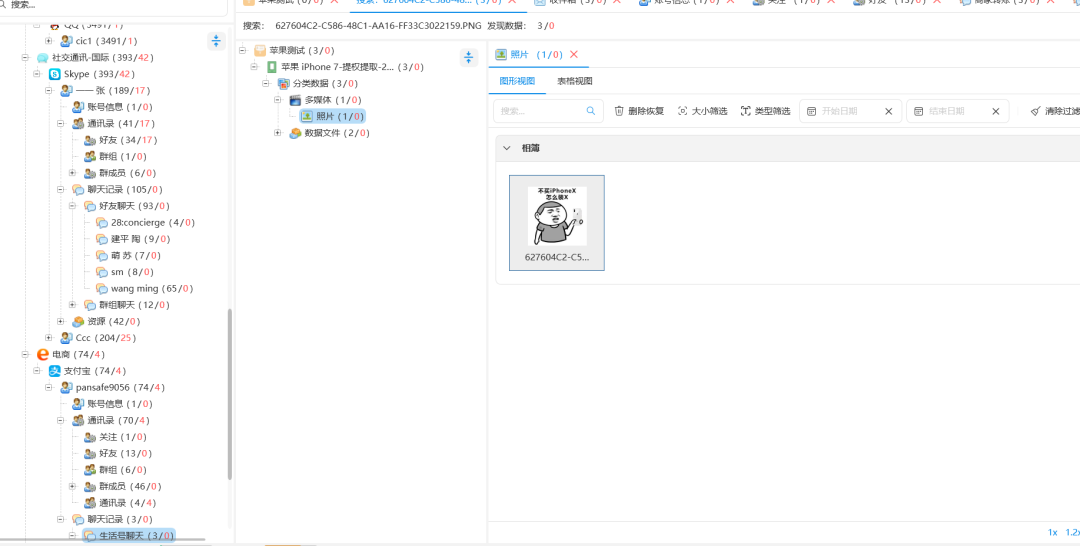
Task: Collapse the 相簿 section chevron
Action: 507,148
